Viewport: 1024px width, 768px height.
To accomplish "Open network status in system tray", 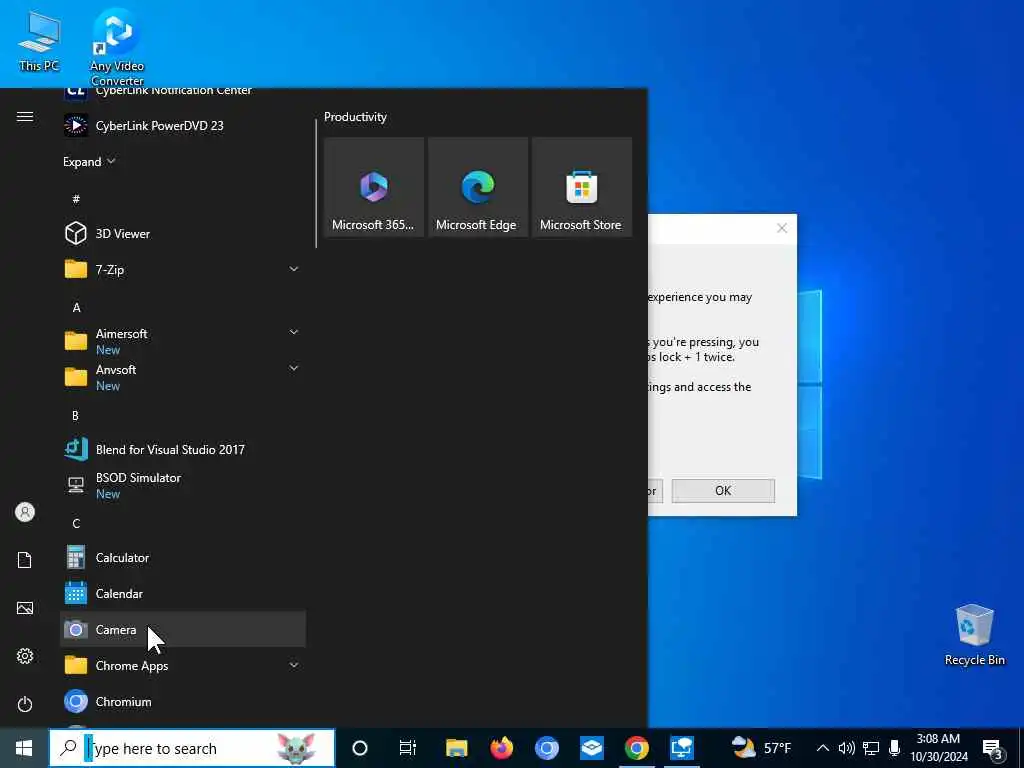I will (x=871, y=748).
